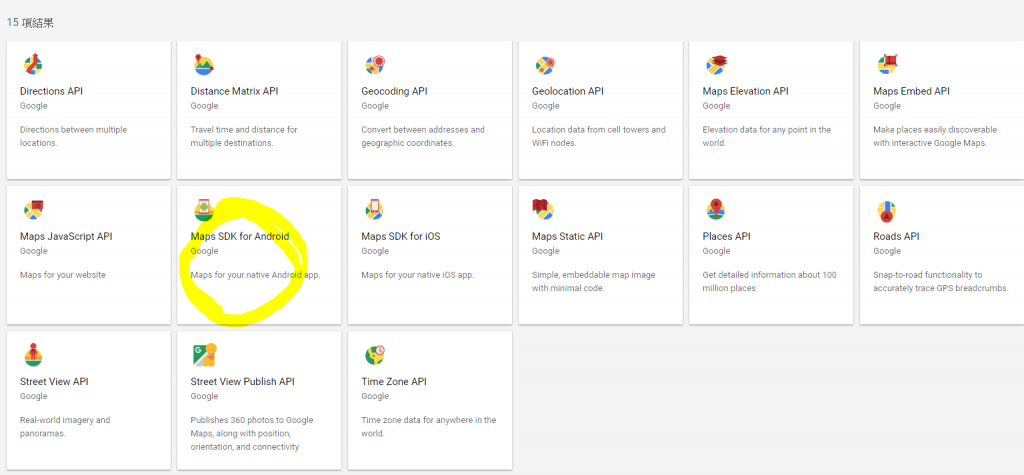Click the Places API pin icon
1024x475 pixels.
(716, 210)
